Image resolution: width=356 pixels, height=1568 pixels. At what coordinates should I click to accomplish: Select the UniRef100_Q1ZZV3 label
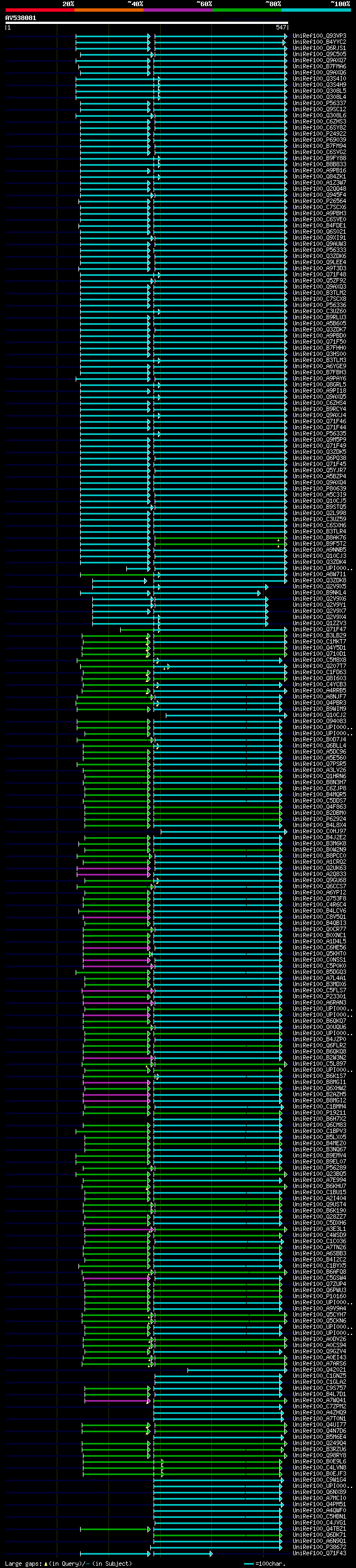click(319, 624)
